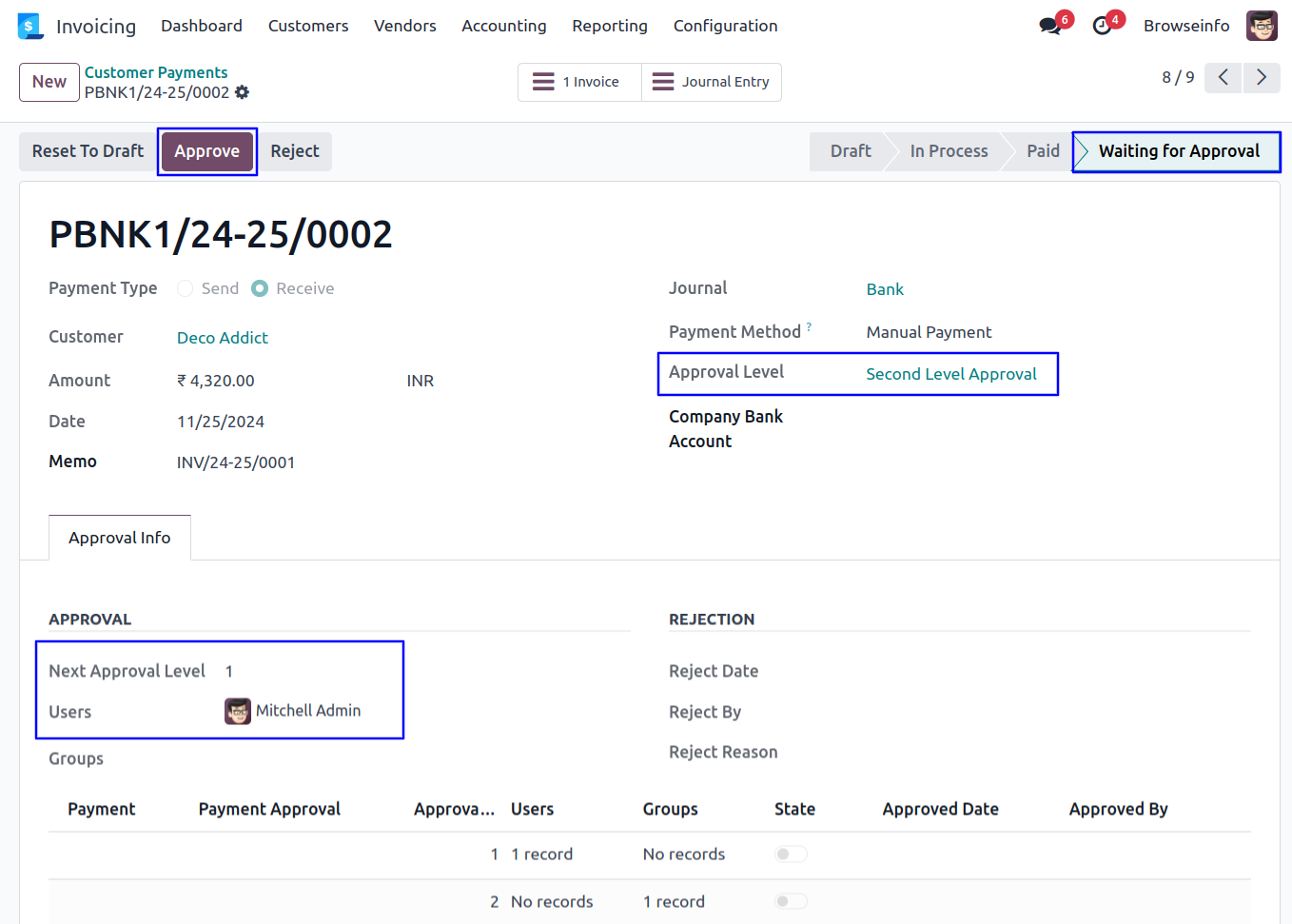Click the user avatar in top bar
This screenshot has width=1292, height=924.
coord(1262,26)
